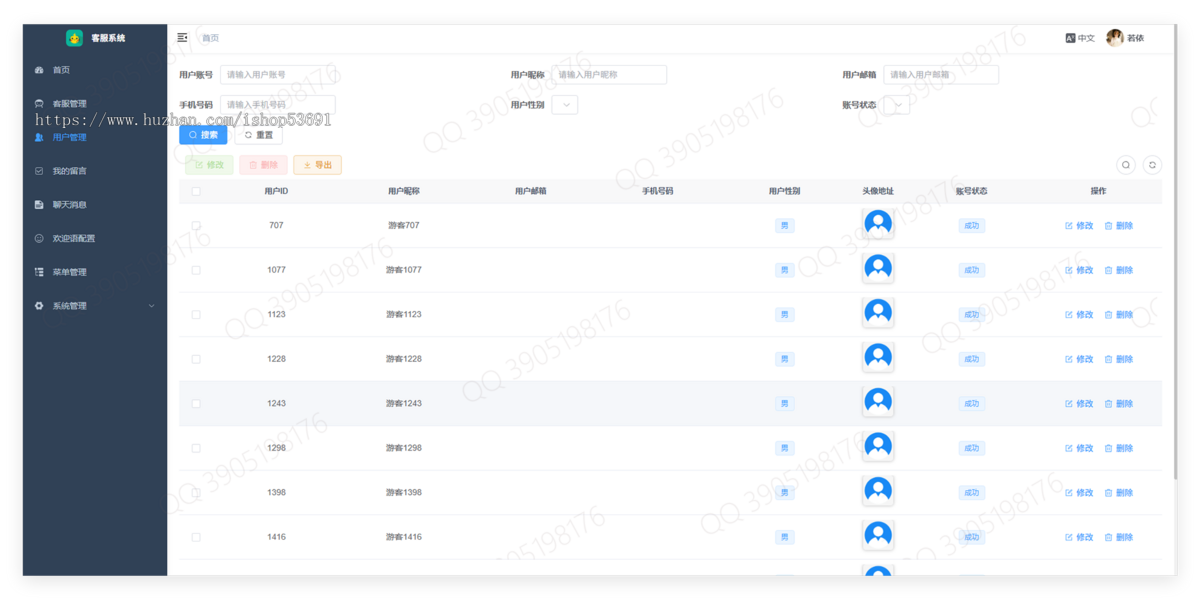
Task: Open avatar image for user 1243
Action: click(x=878, y=402)
